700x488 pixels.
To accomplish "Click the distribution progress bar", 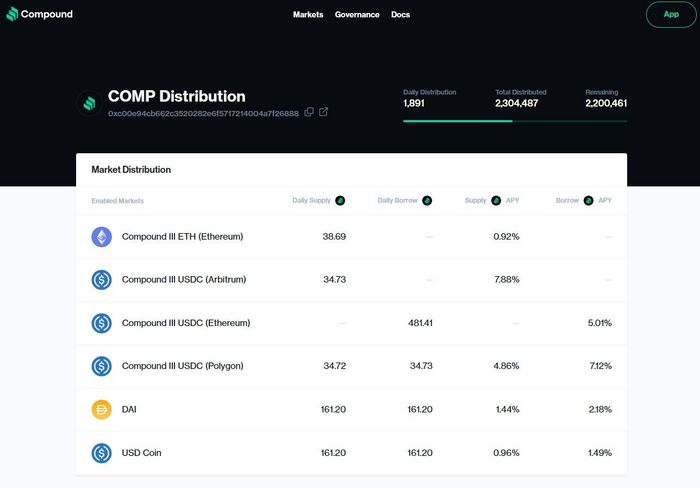I will coord(515,121).
